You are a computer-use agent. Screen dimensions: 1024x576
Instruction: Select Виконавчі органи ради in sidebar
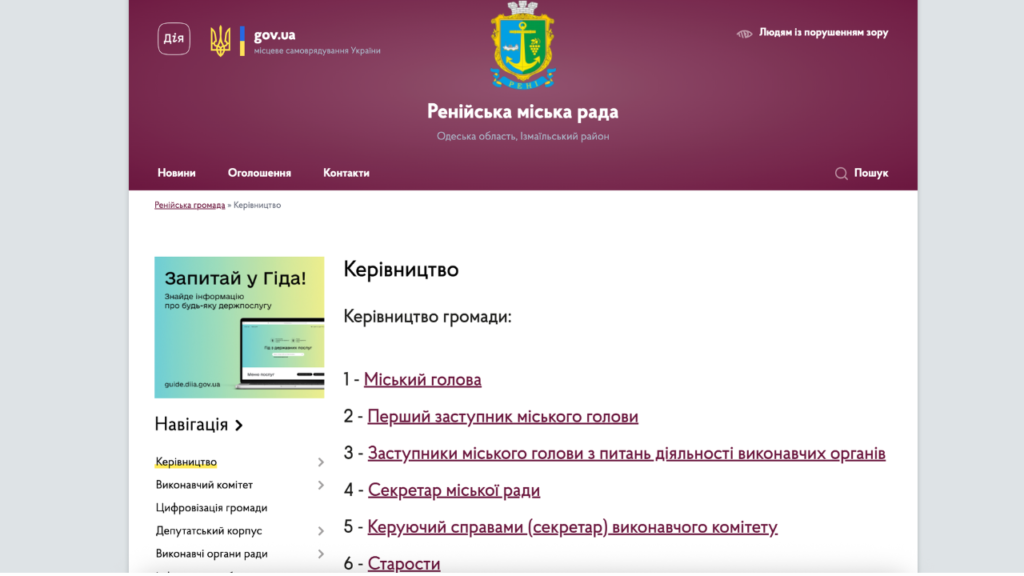pyautogui.click(x=211, y=553)
